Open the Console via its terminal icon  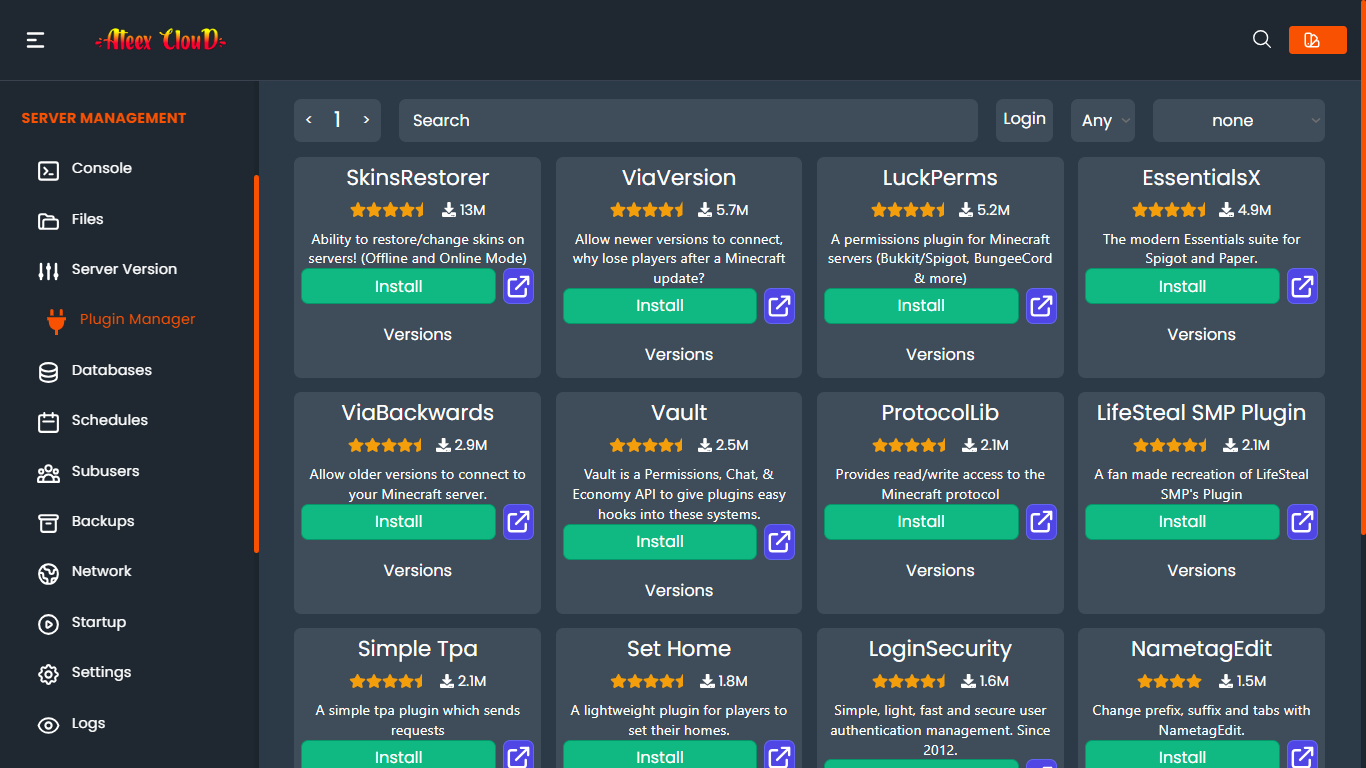pyautogui.click(x=48, y=169)
